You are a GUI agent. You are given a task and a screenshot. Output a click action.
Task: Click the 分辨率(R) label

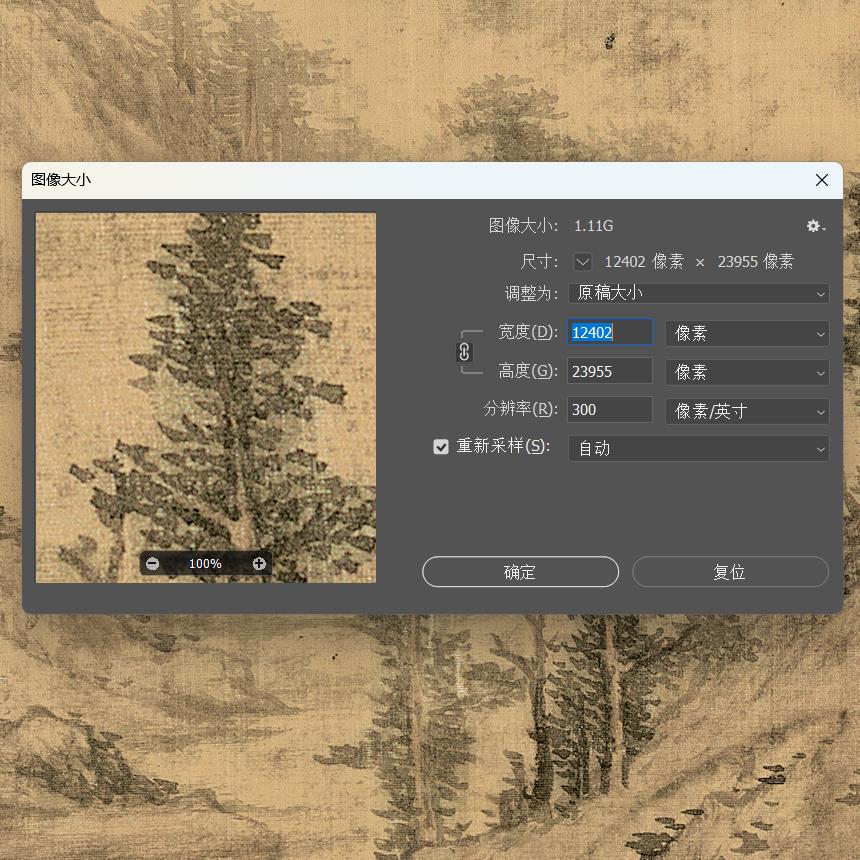click(x=520, y=409)
